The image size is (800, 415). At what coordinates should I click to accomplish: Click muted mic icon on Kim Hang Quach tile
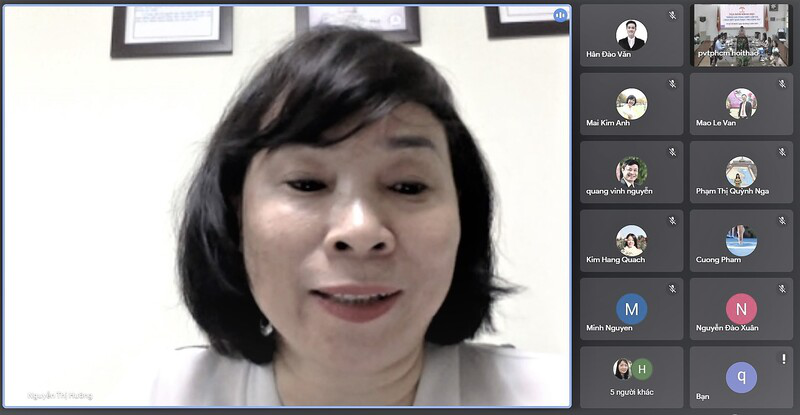pos(673,221)
